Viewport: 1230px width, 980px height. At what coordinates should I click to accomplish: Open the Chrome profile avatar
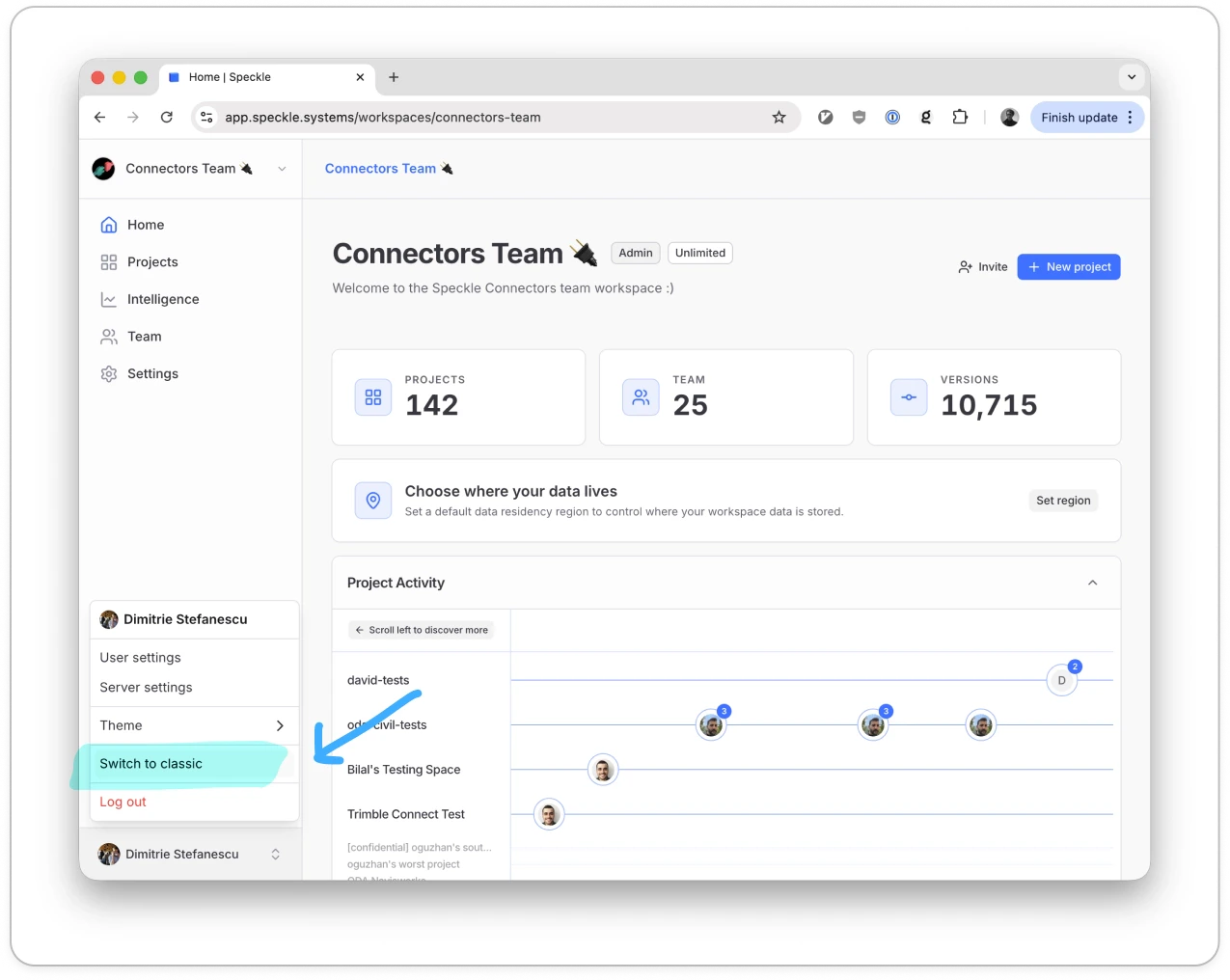(1010, 118)
